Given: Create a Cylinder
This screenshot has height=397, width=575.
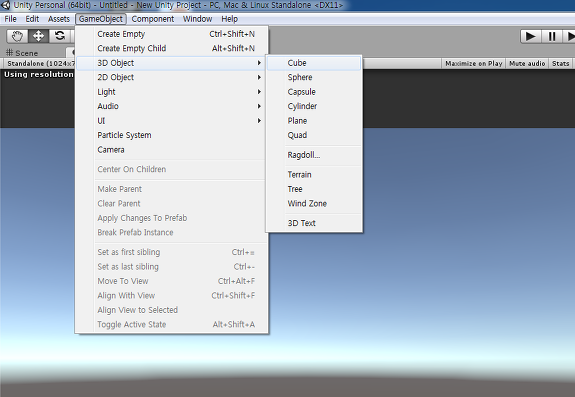Looking at the screenshot, I should pos(314,106).
